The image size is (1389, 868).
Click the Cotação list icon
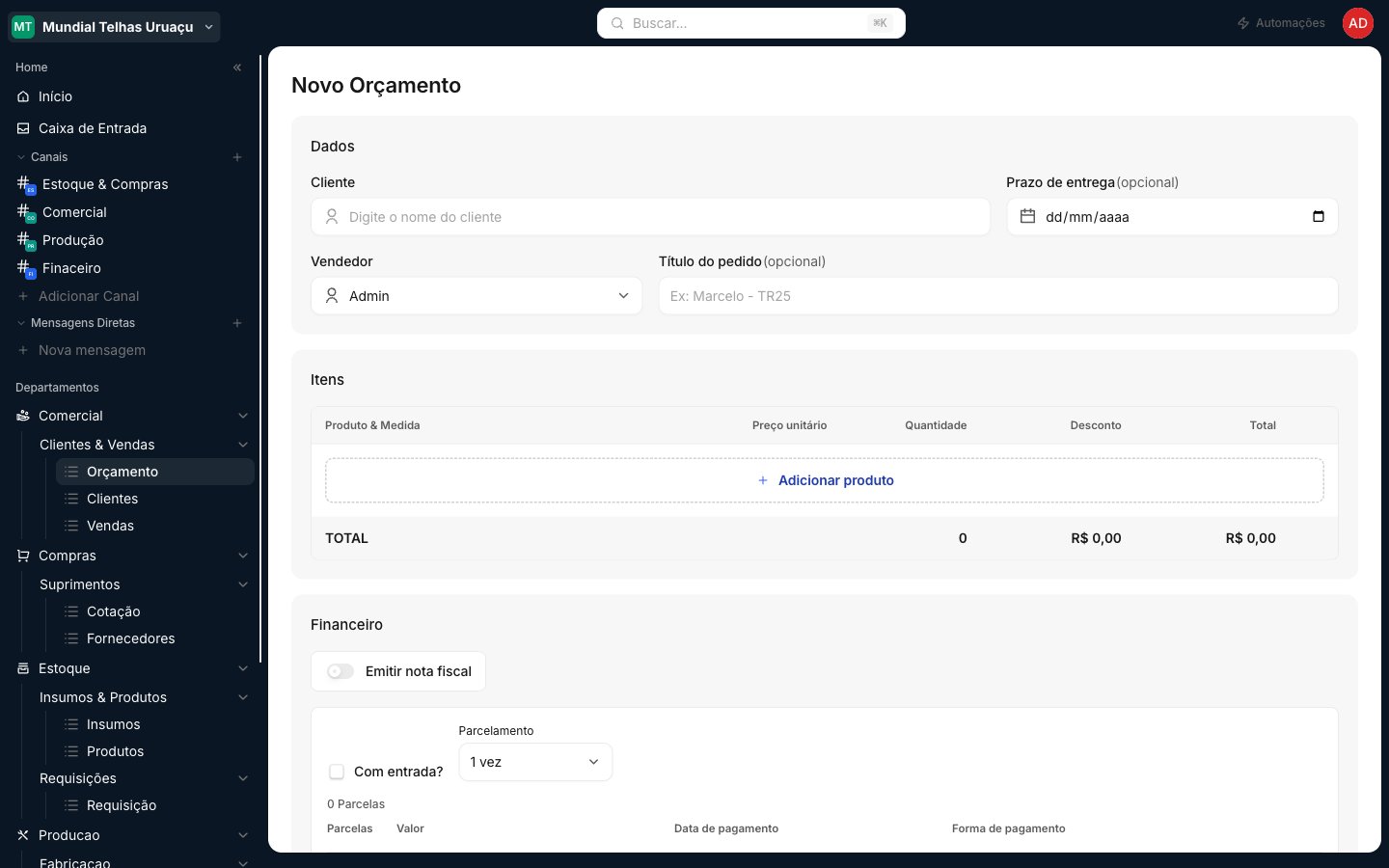pos(71,611)
